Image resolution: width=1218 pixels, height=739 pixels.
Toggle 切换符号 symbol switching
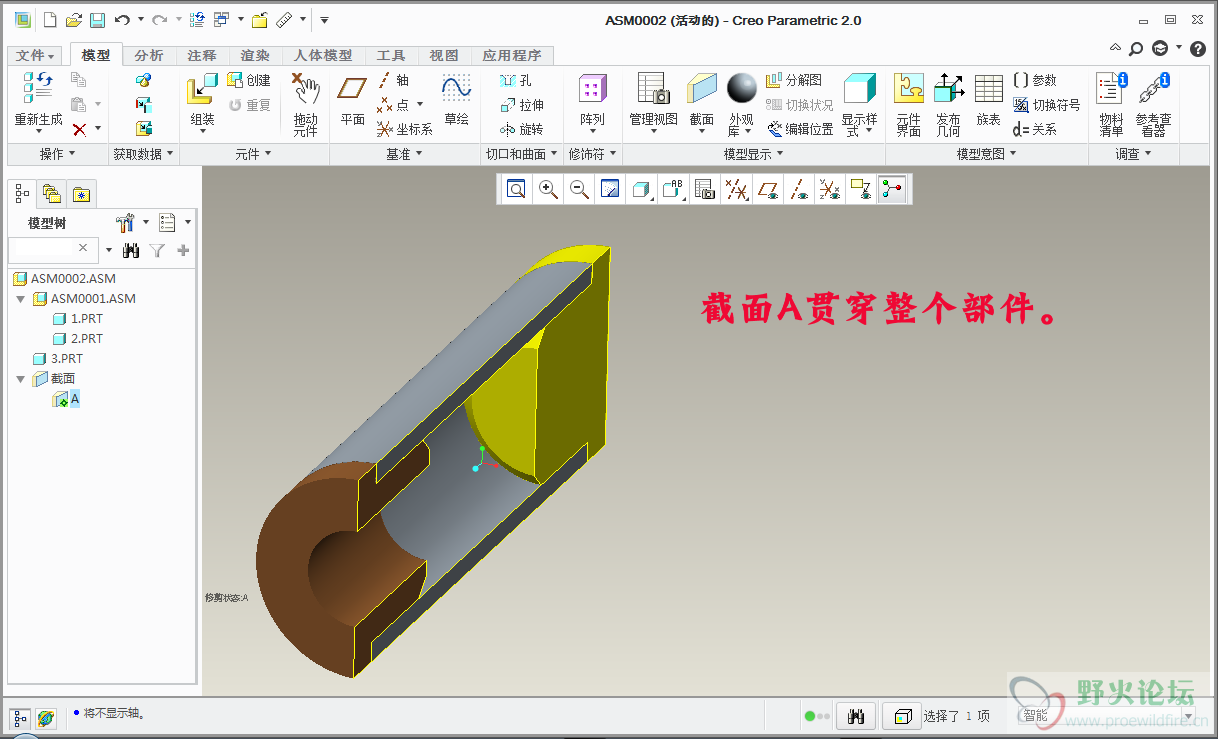click(x=1046, y=105)
